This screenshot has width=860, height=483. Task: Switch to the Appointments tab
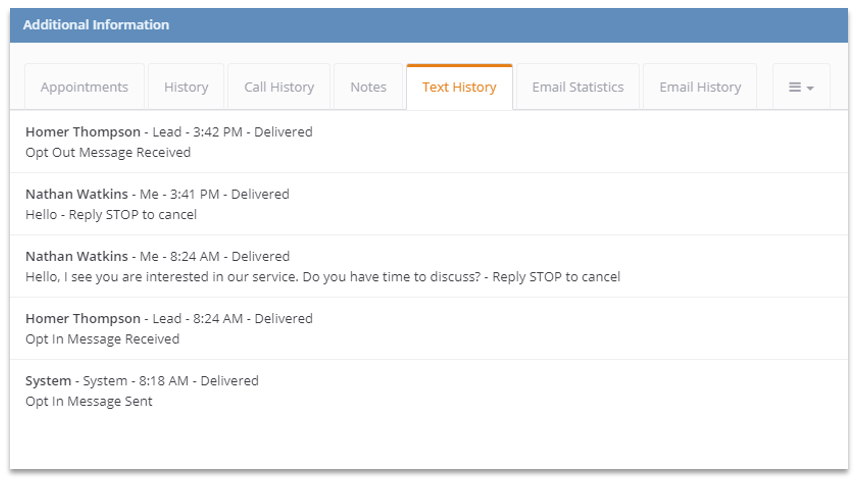point(84,87)
